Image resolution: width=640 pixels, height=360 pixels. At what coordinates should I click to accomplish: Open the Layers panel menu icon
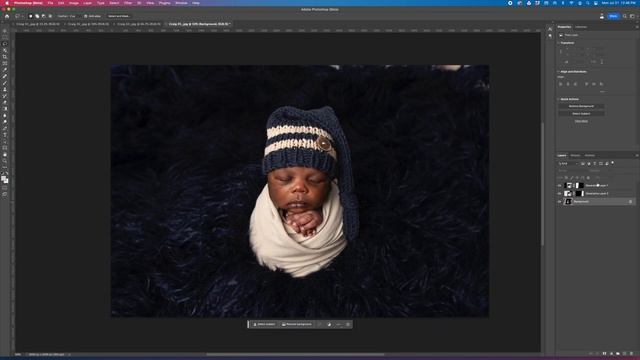coord(637,156)
